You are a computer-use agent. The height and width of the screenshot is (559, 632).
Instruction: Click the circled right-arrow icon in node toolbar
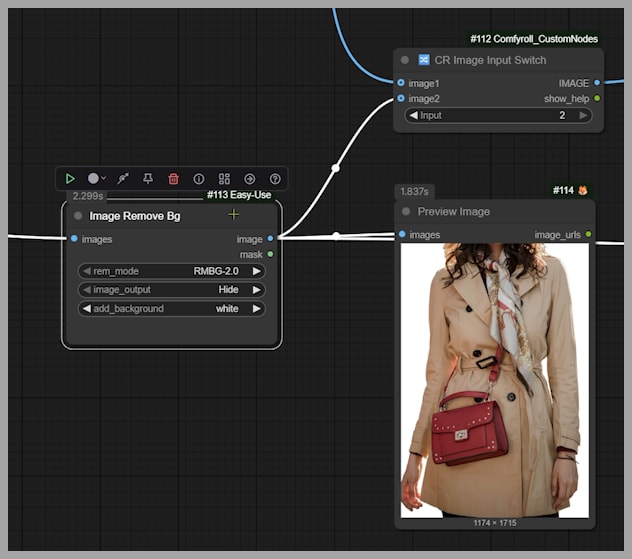coord(250,179)
